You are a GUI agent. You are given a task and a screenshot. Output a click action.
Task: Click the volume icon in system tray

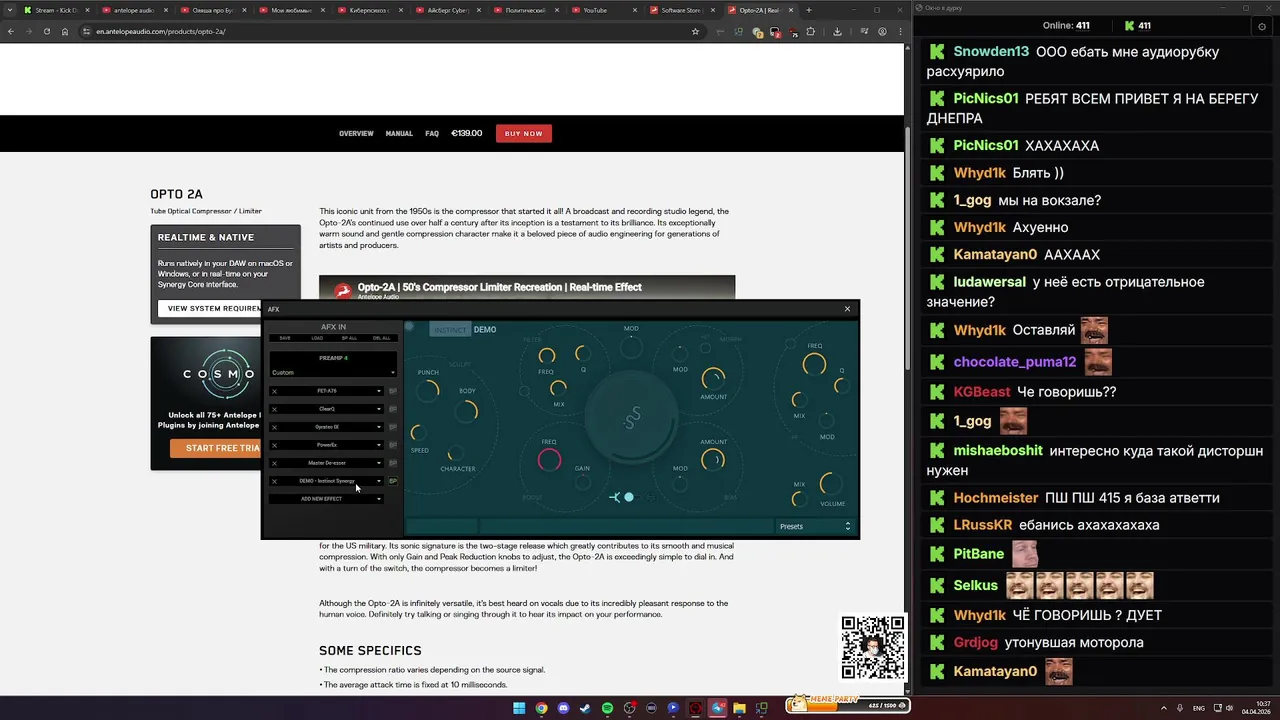pyautogui.click(x=1229, y=708)
